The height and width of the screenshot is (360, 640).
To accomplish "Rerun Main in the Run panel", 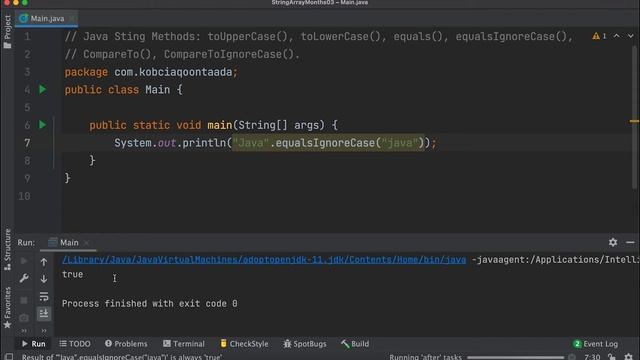I will [x=24, y=261].
